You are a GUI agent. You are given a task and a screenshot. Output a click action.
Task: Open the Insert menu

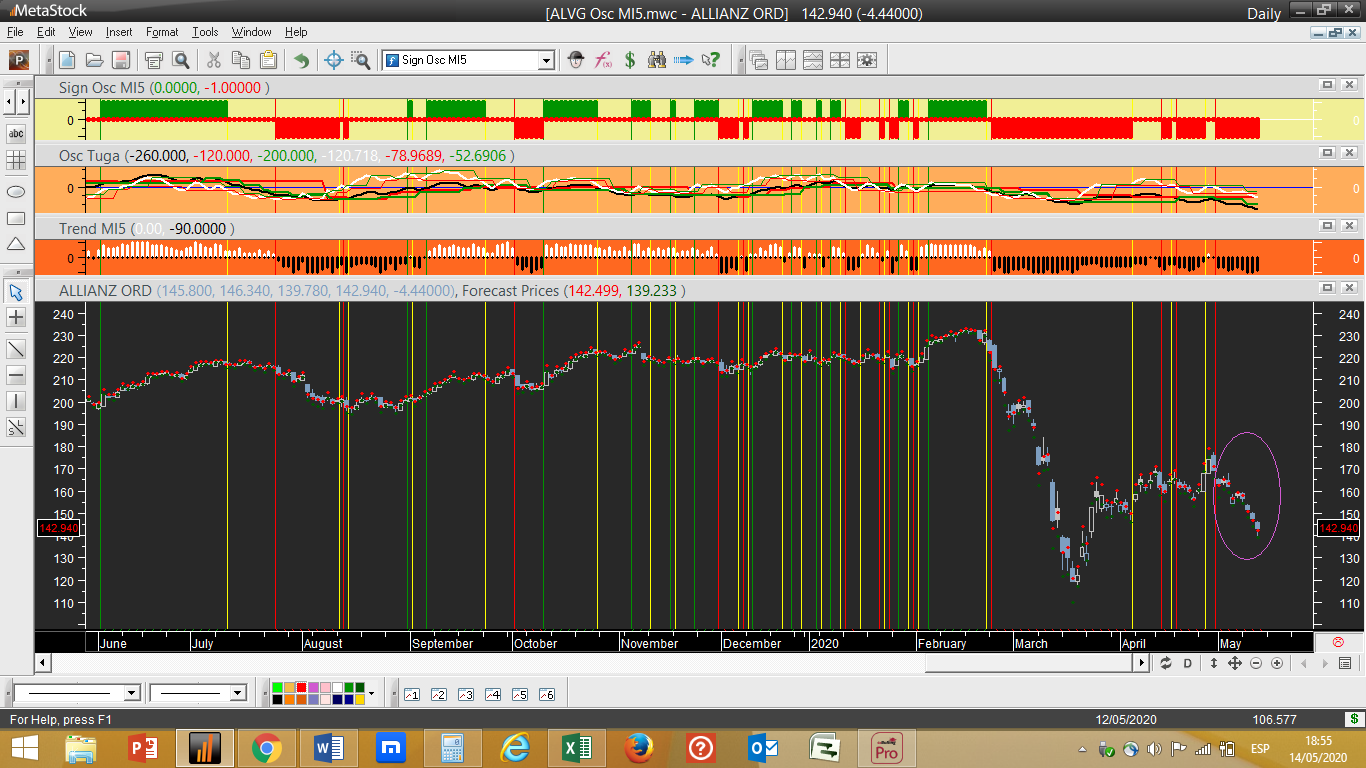click(118, 32)
